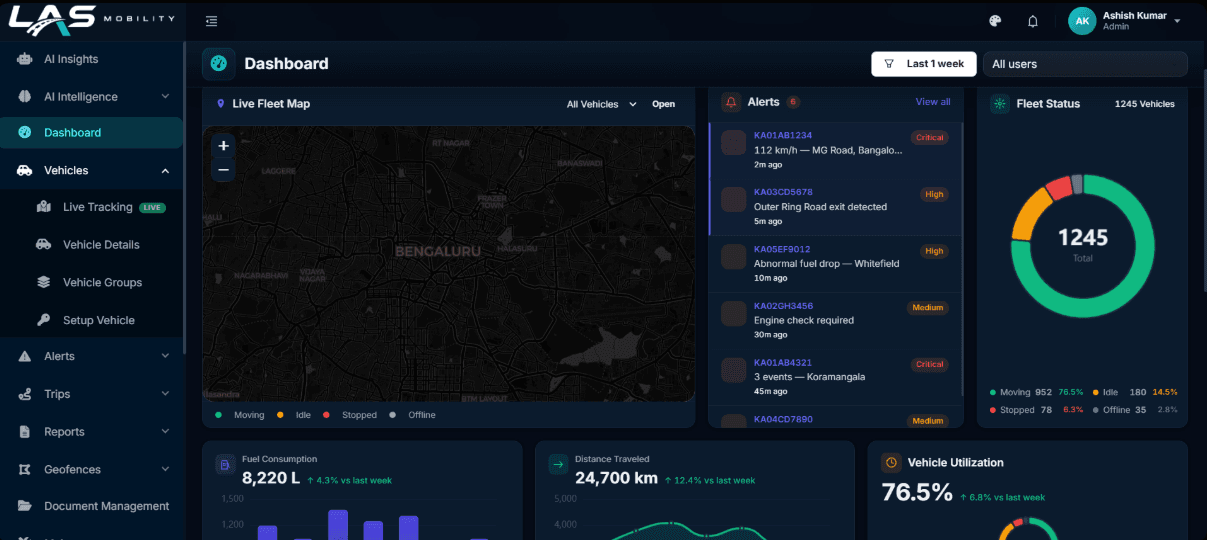This screenshot has height=540, width=1207.
Task: Collapse the sidebar with the menu toggle icon
Action: [211, 21]
